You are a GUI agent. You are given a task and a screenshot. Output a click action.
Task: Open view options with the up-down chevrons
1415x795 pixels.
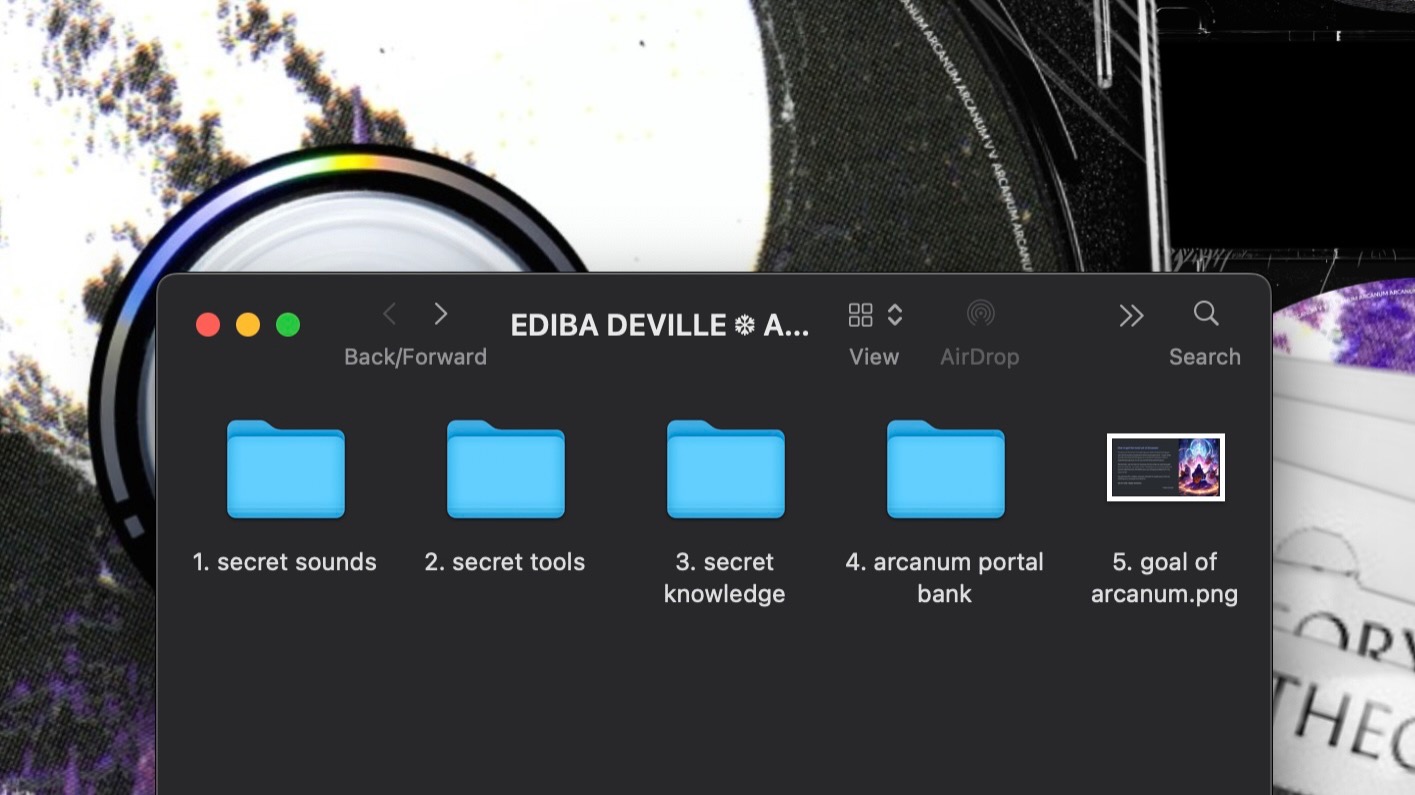coord(895,315)
